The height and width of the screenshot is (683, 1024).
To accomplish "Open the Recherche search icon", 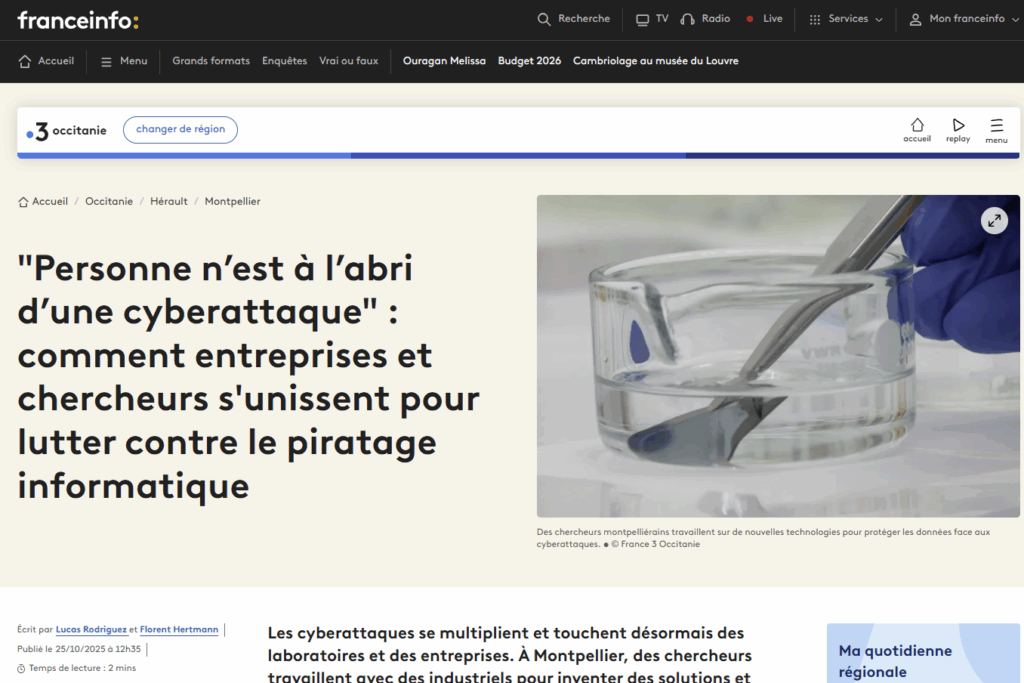I will [544, 19].
